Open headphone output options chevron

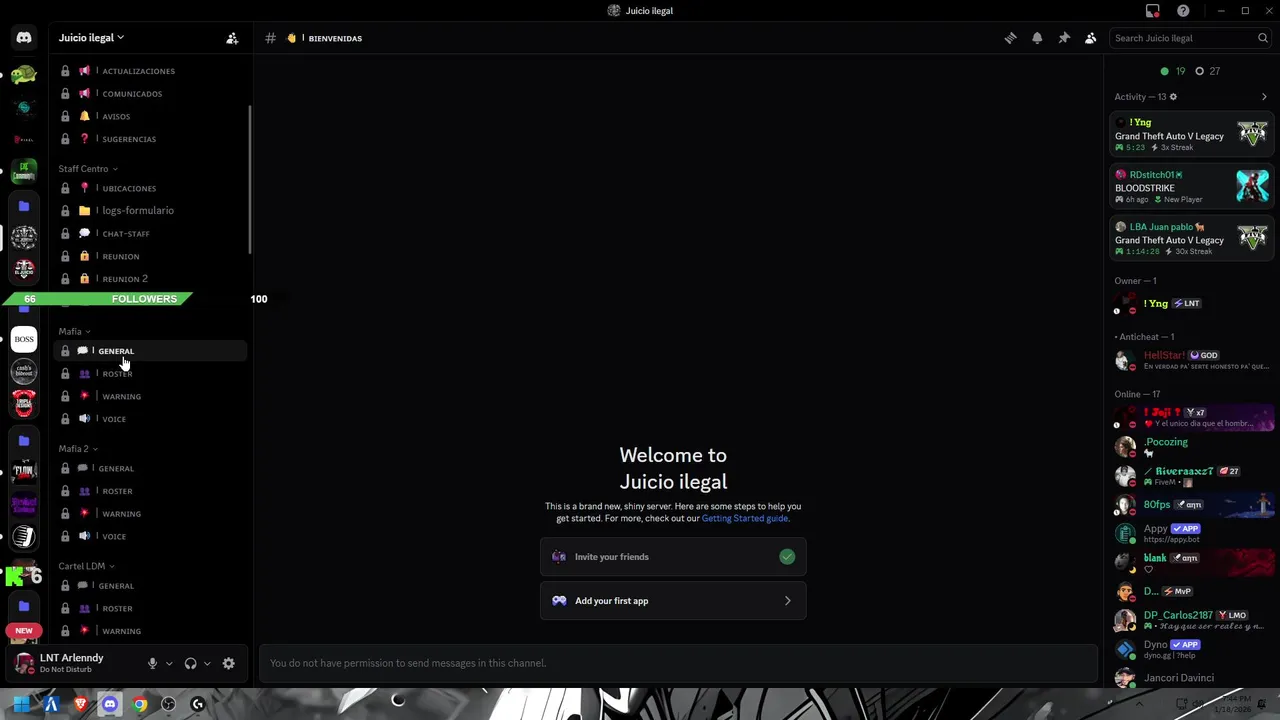click(207, 663)
